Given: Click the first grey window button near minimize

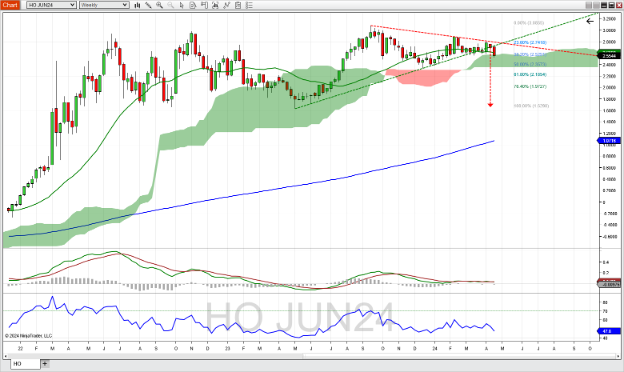Looking at the screenshot, I should click(x=589, y=5).
